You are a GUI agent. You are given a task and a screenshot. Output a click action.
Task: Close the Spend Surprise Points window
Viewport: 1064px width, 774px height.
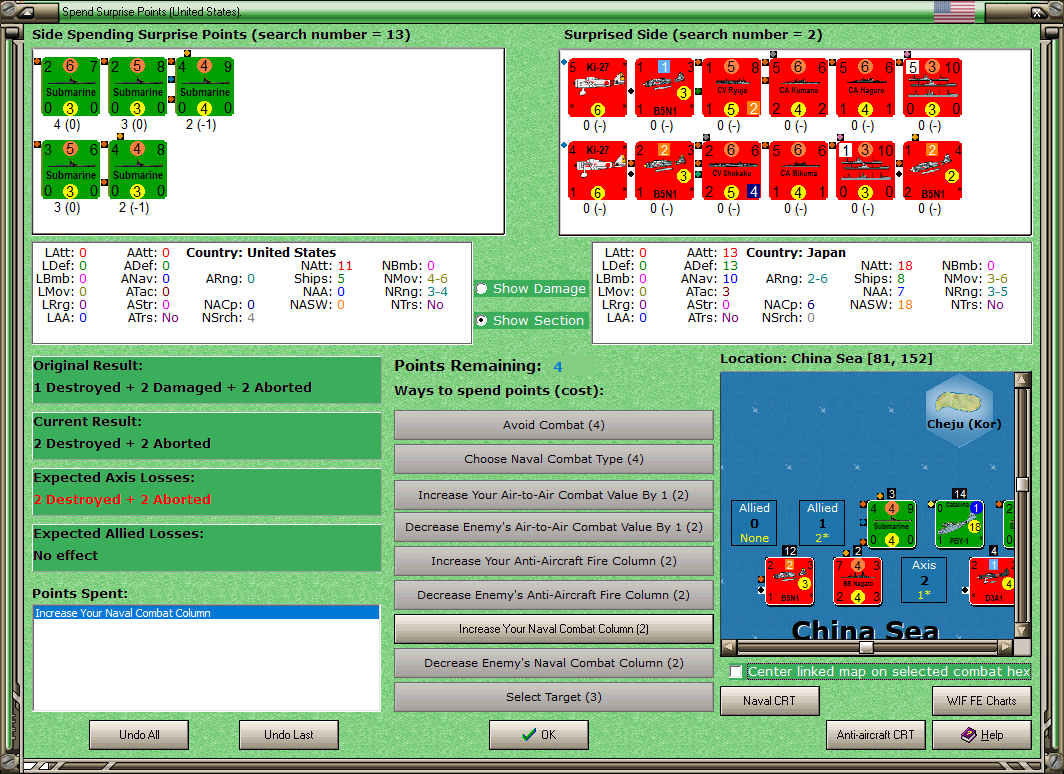click(x=1038, y=12)
